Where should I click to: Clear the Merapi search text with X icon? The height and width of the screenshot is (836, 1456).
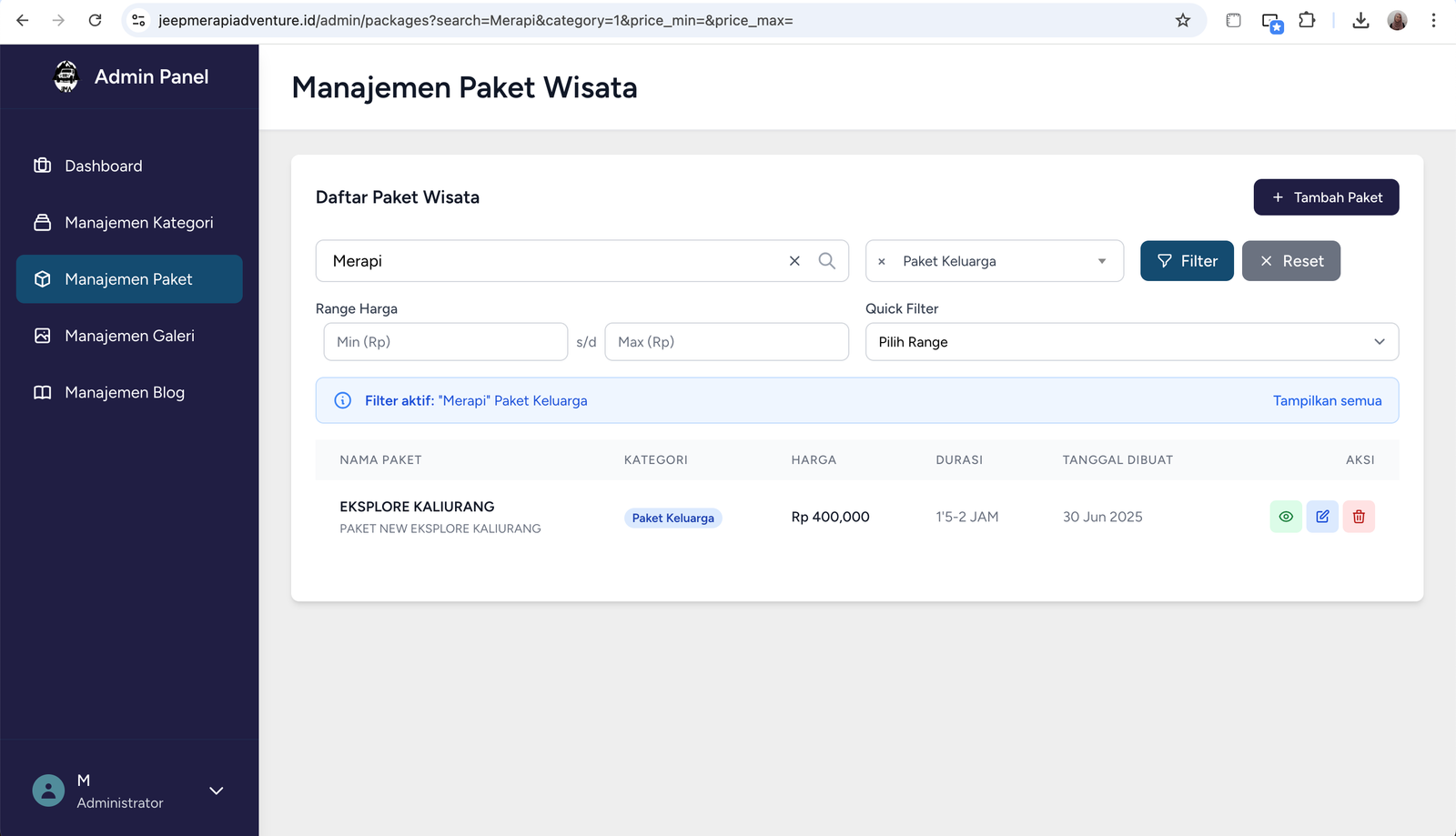pos(794,261)
